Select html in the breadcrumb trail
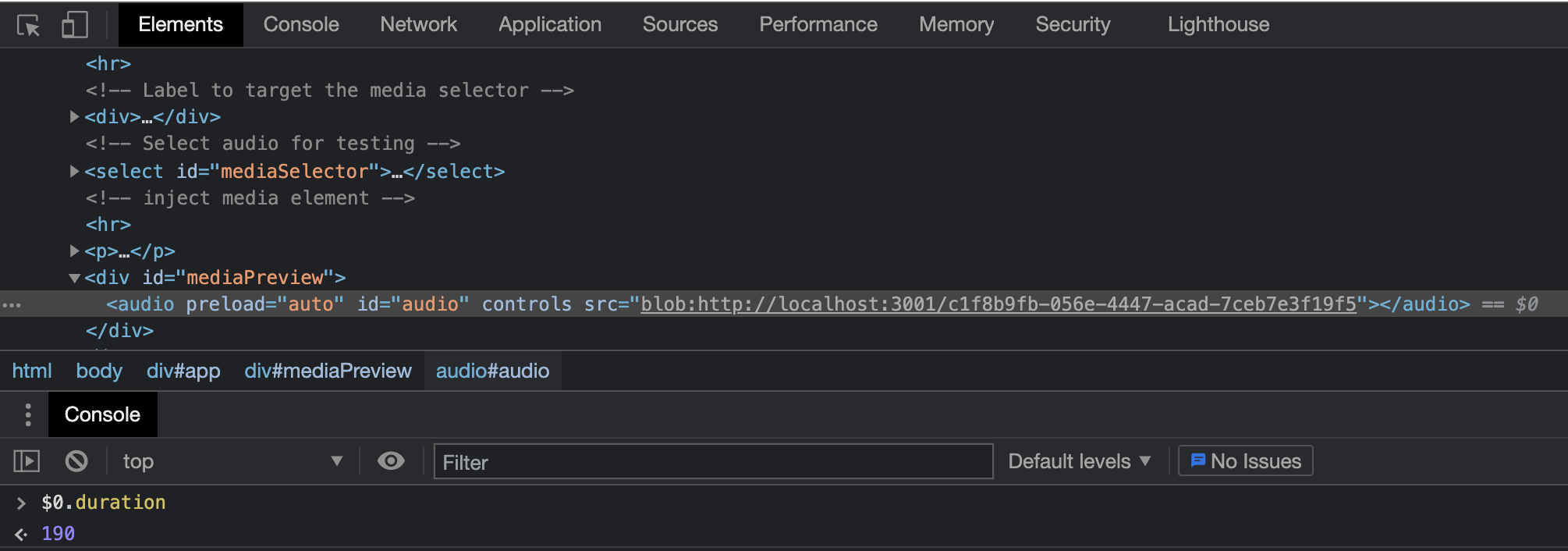This screenshot has width=1568, height=551. [x=32, y=371]
